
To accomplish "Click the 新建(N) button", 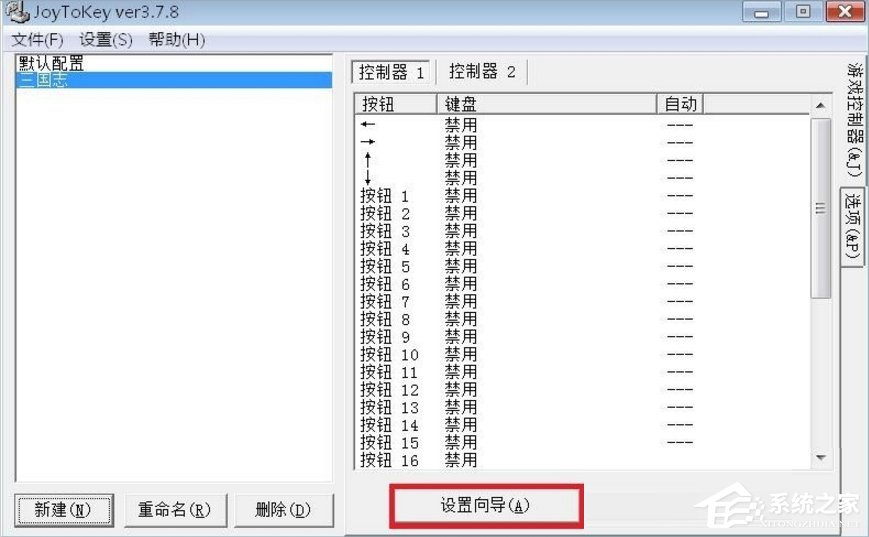I will coord(63,510).
